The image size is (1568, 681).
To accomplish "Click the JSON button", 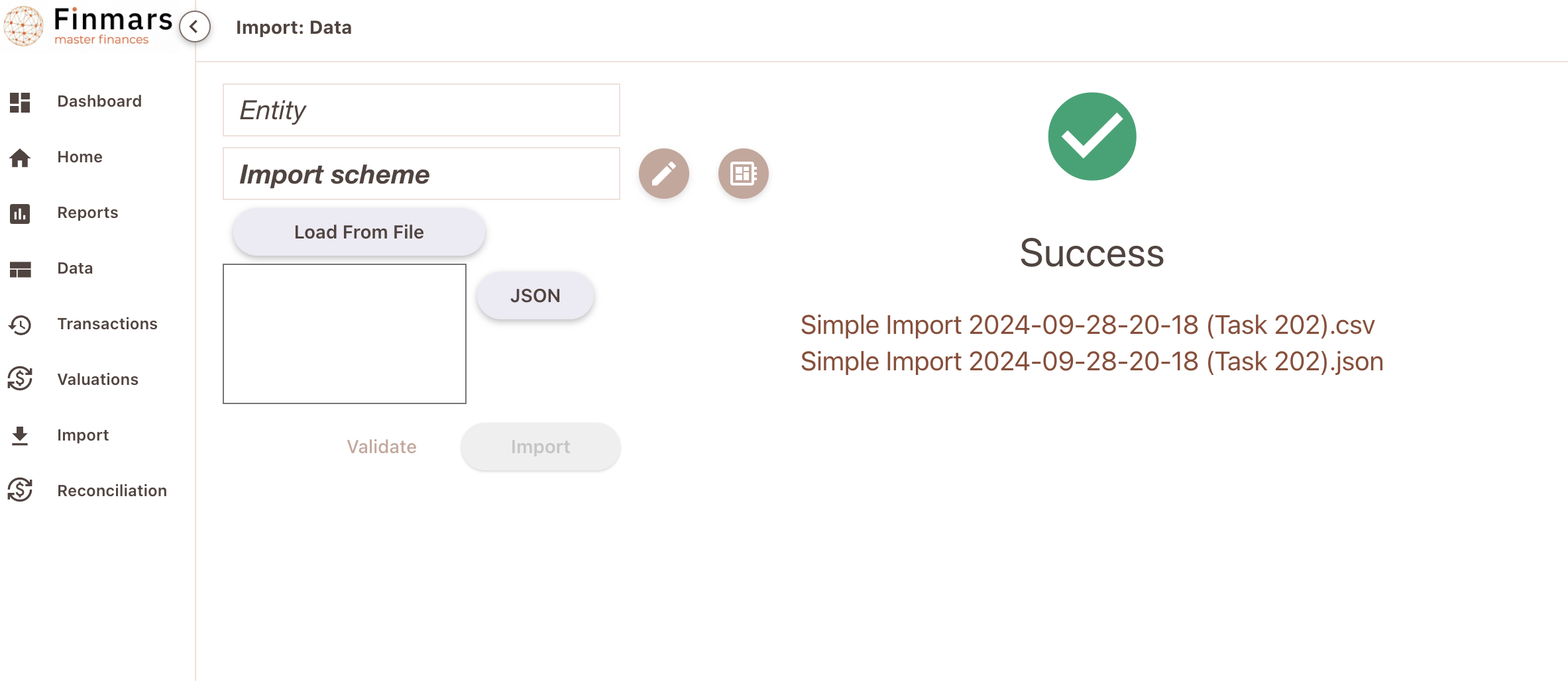I will coord(535,295).
